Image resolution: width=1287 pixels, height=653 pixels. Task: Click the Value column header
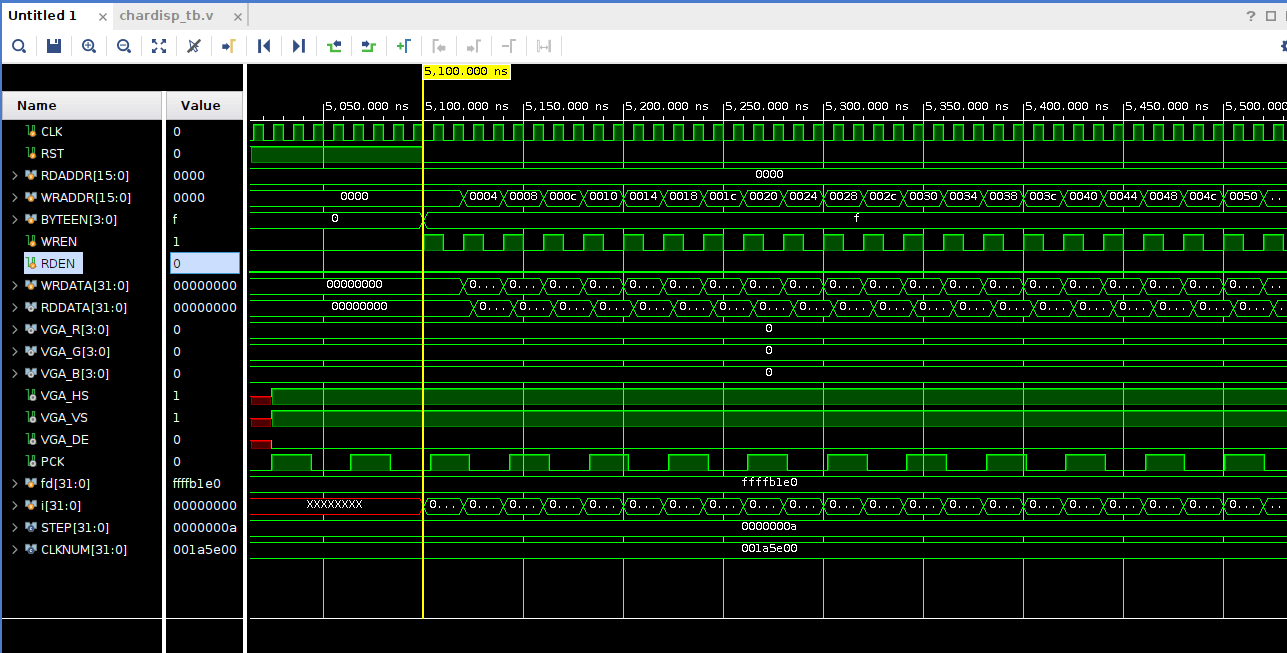tap(204, 105)
